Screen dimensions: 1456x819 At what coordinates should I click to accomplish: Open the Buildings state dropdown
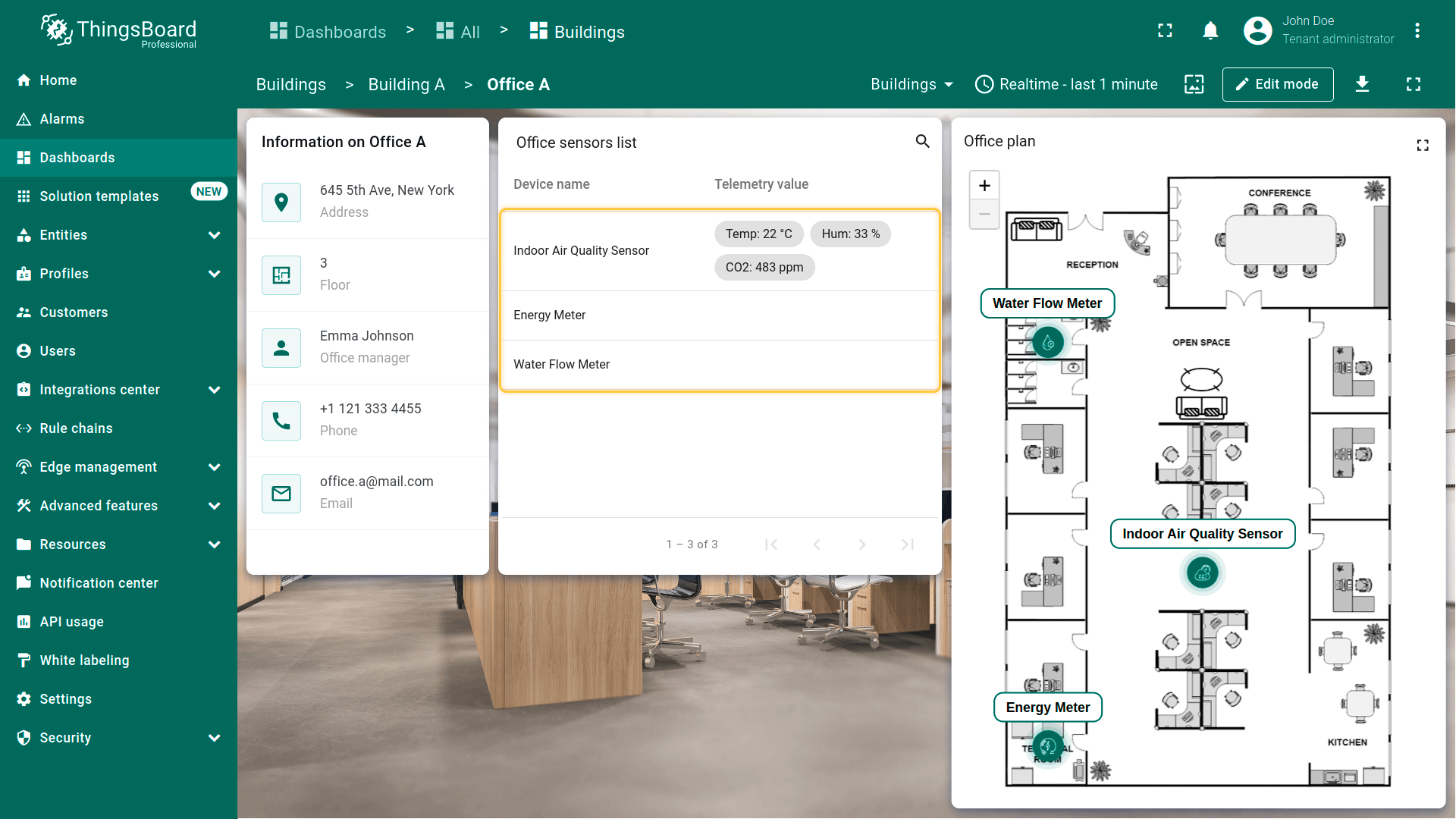(x=912, y=84)
